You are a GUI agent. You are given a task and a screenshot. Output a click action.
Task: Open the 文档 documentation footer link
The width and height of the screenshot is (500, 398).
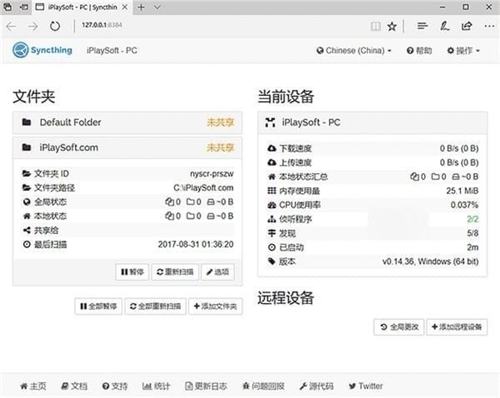(x=74, y=386)
